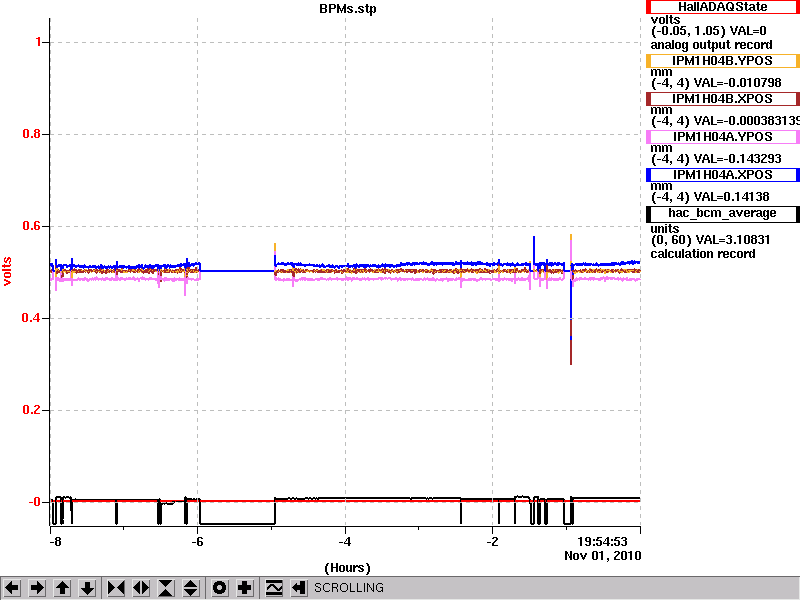The width and height of the screenshot is (800, 600).
Task: Click the calculation record text
Action: point(703,254)
